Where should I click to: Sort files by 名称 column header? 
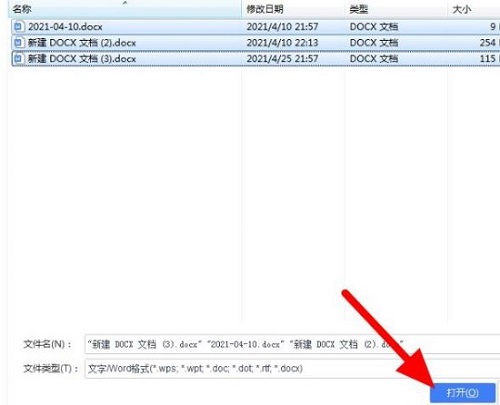click(22, 9)
